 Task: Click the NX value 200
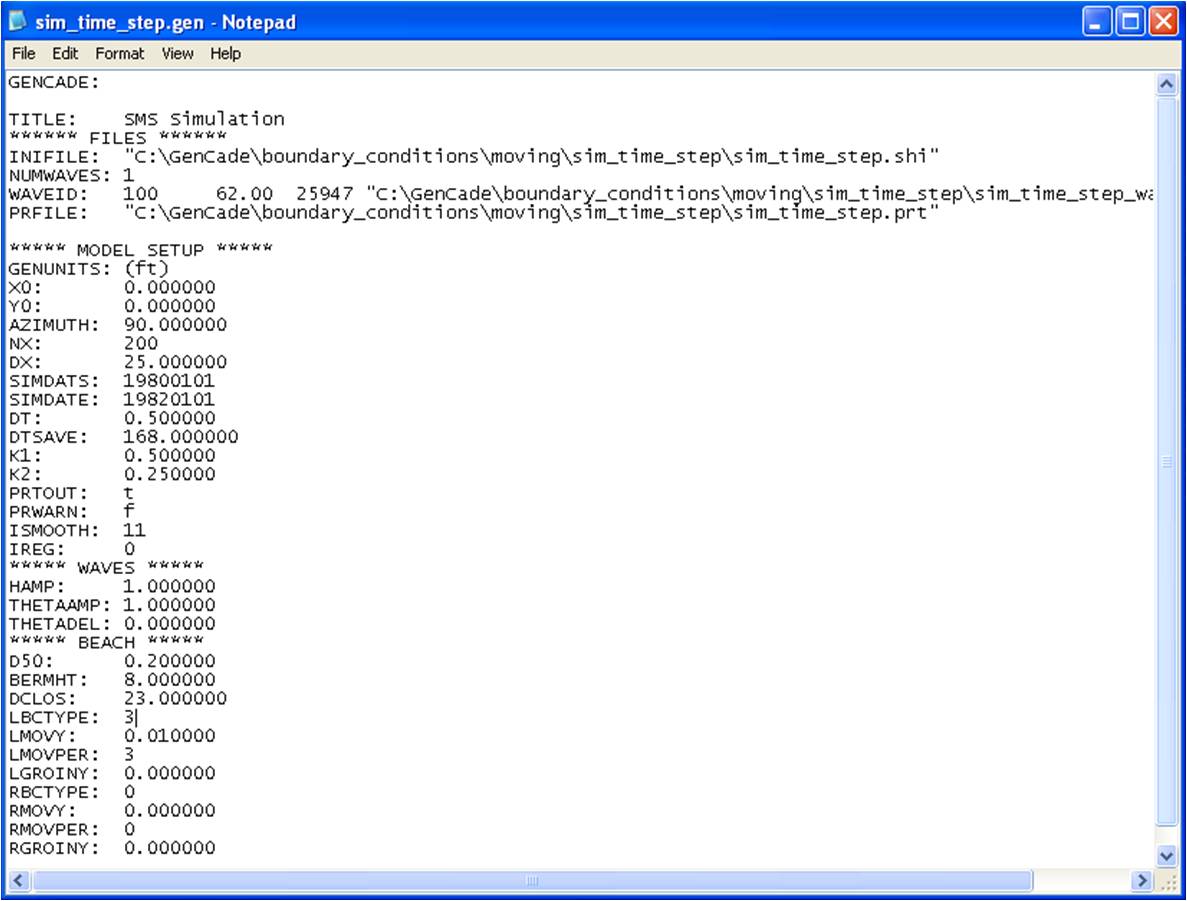click(x=141, y=344)
